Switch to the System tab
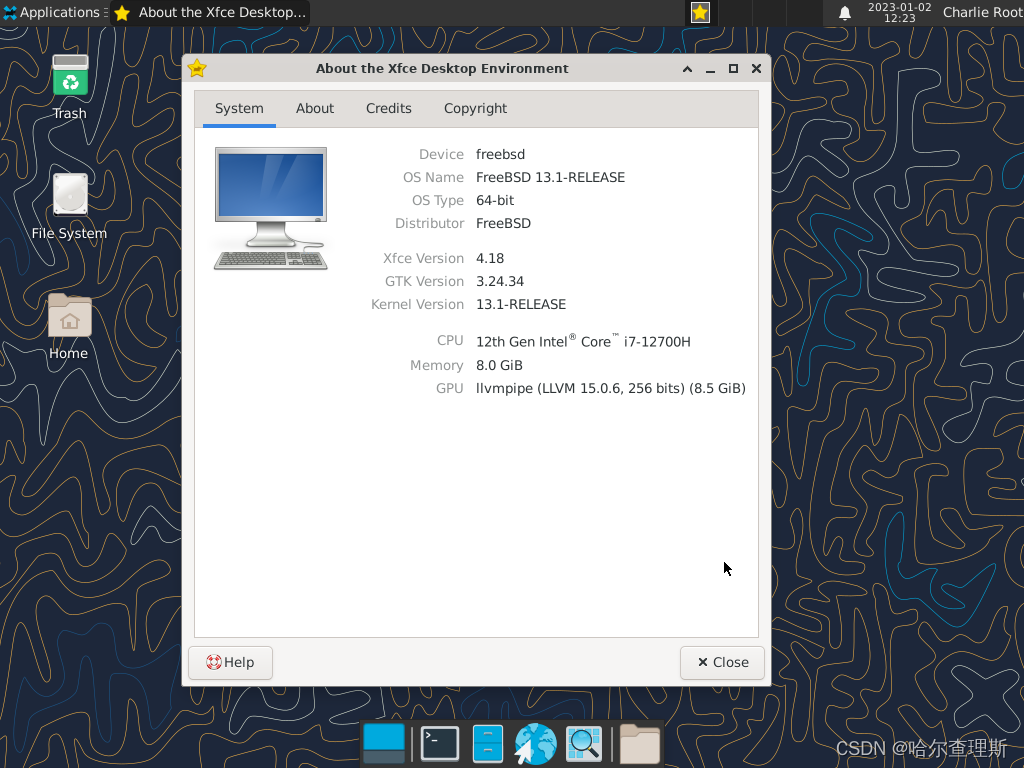Image resolution: width=1024 pixels, height=768 pixels. click(239, 108)
